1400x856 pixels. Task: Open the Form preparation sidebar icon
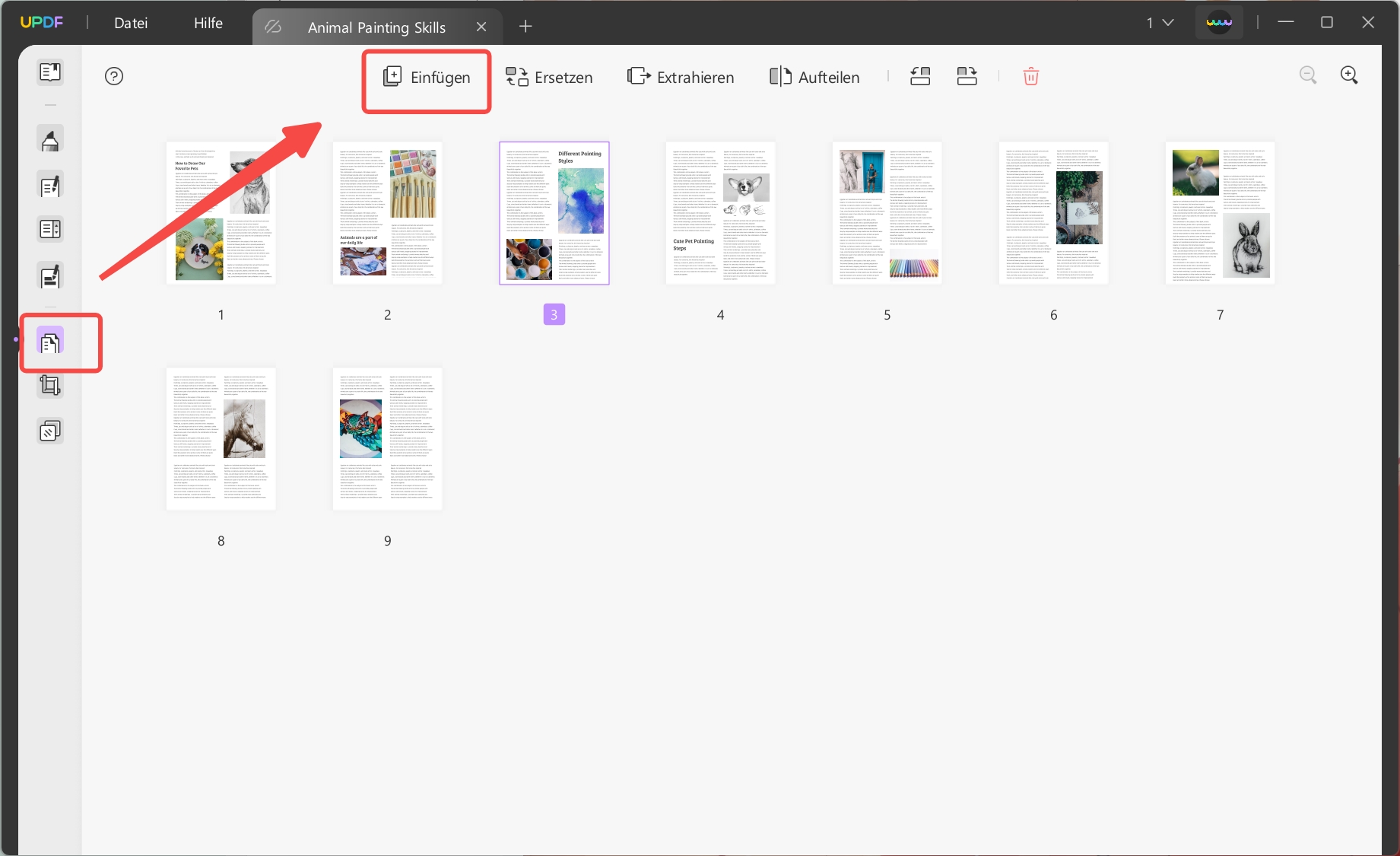pos(50,229)
